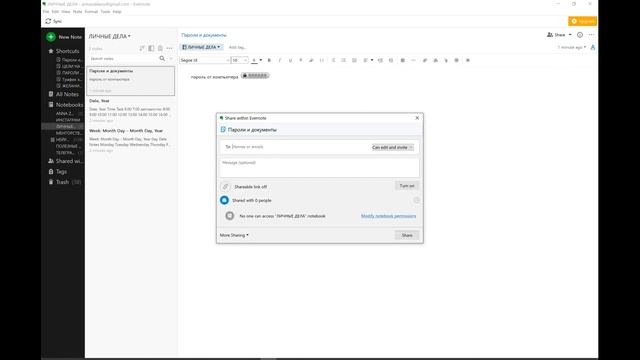
Task: Click remove formatting icon at toolbar end
Action: [468, 60]
